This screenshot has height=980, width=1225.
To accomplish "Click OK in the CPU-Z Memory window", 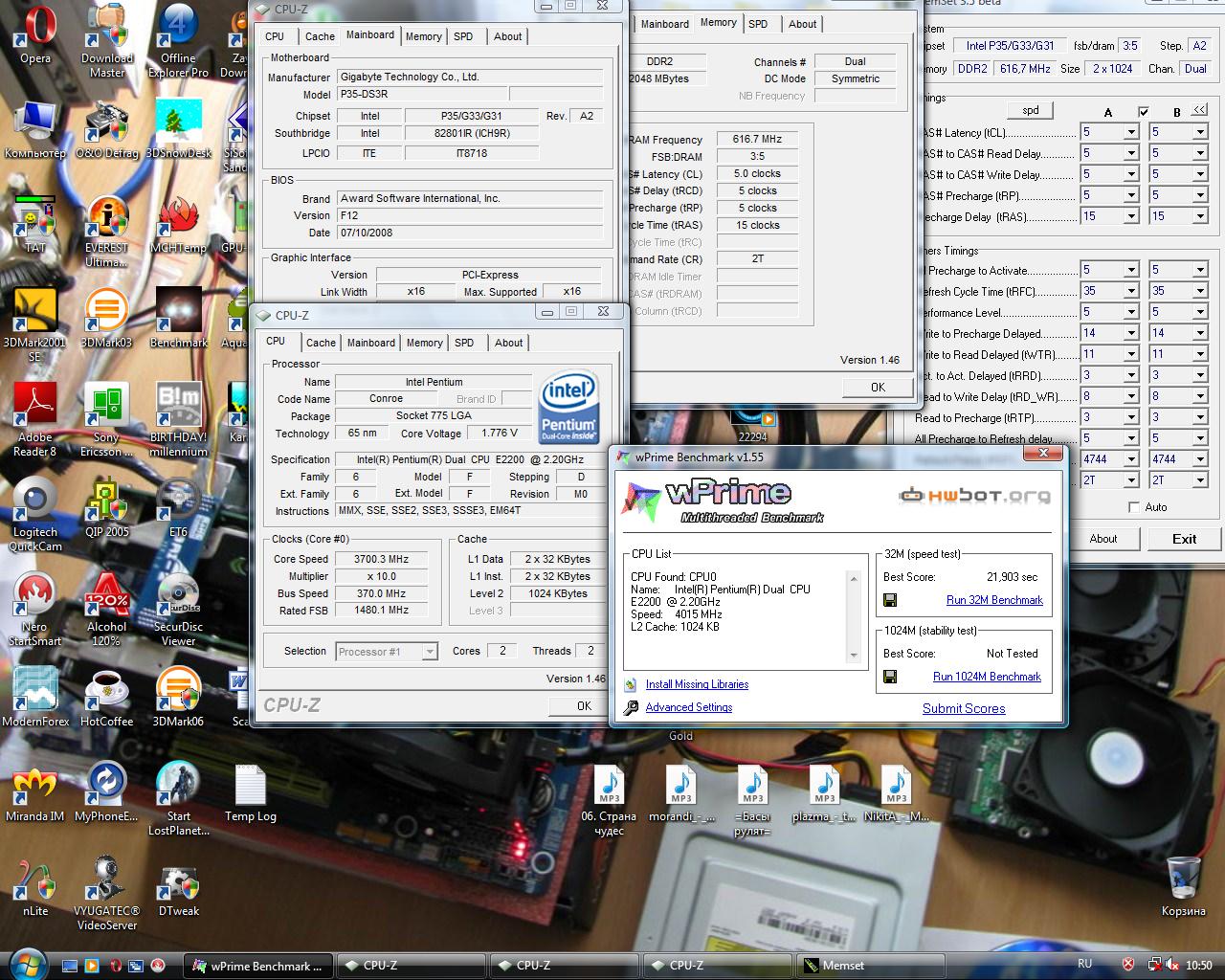I will pyautogui.click(x=878, y=387).
